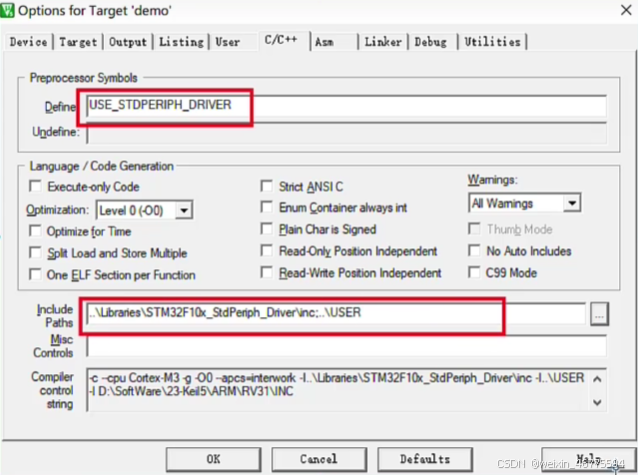The width and height of the screenshot is (638, 475).
Task: Check One ELF Section per Function
Action: pyautogui.click(x=35, y=274)
